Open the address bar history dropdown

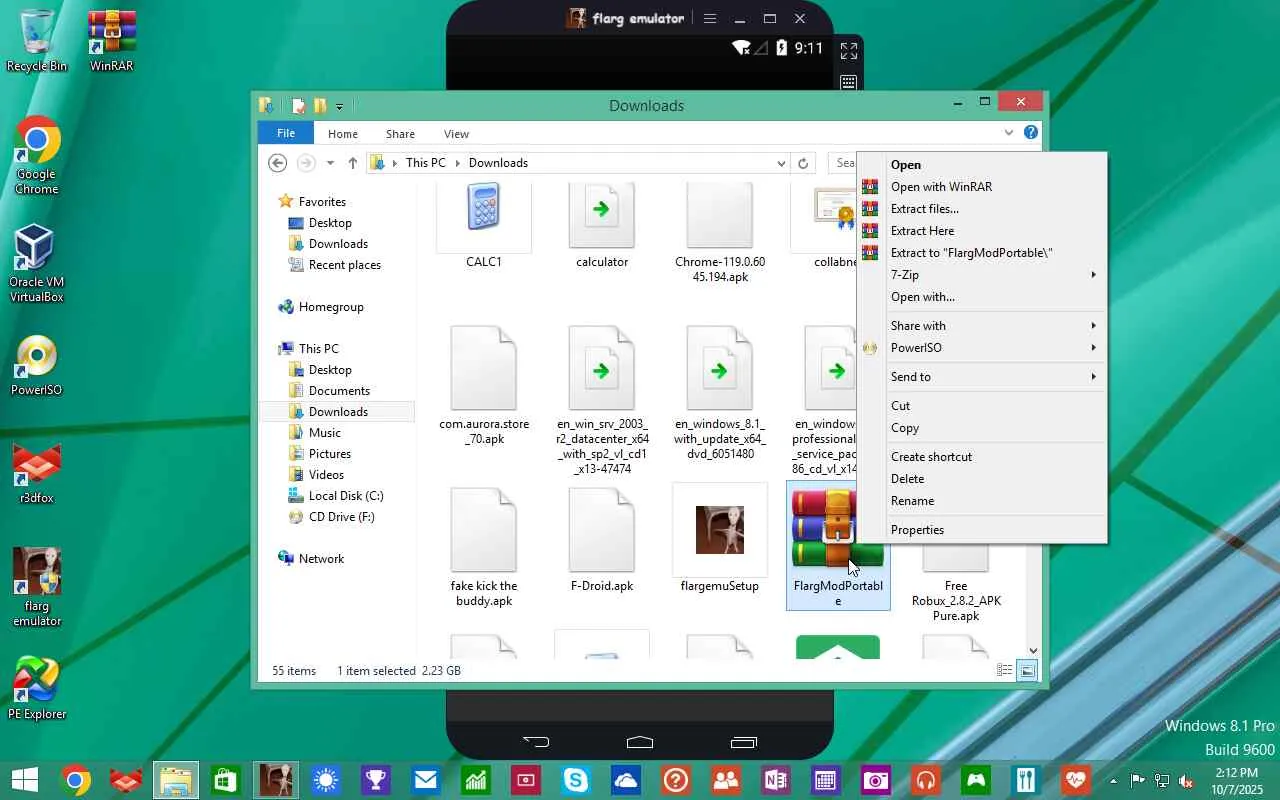coord(781,163)
